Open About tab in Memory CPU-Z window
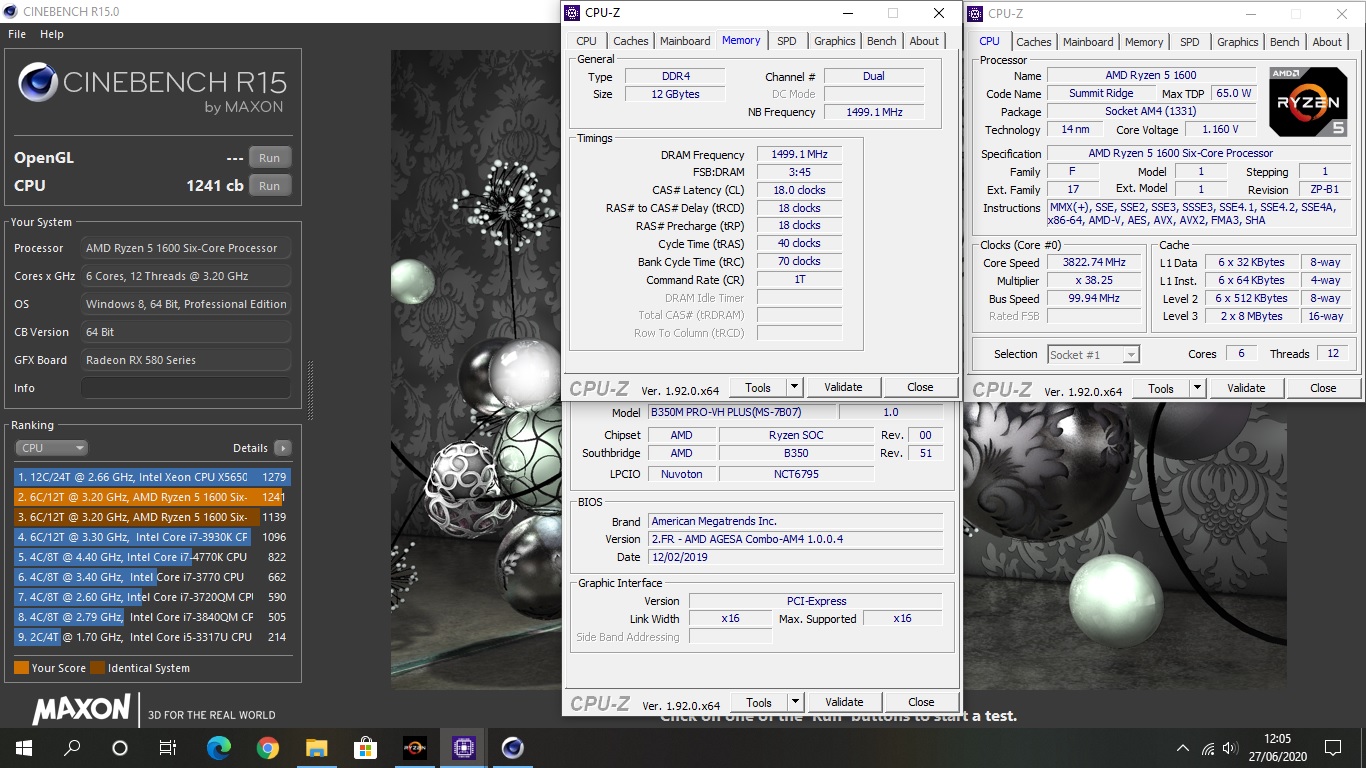The image size is (1366, 768). click(x=924, y=41)
